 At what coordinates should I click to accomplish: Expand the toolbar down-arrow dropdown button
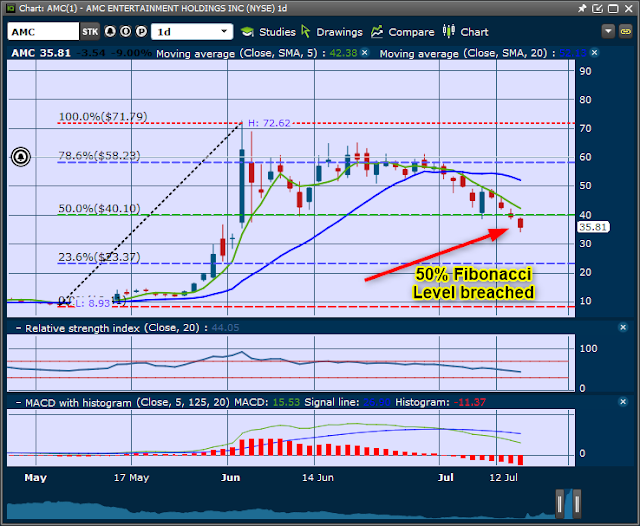coord(608,31)
